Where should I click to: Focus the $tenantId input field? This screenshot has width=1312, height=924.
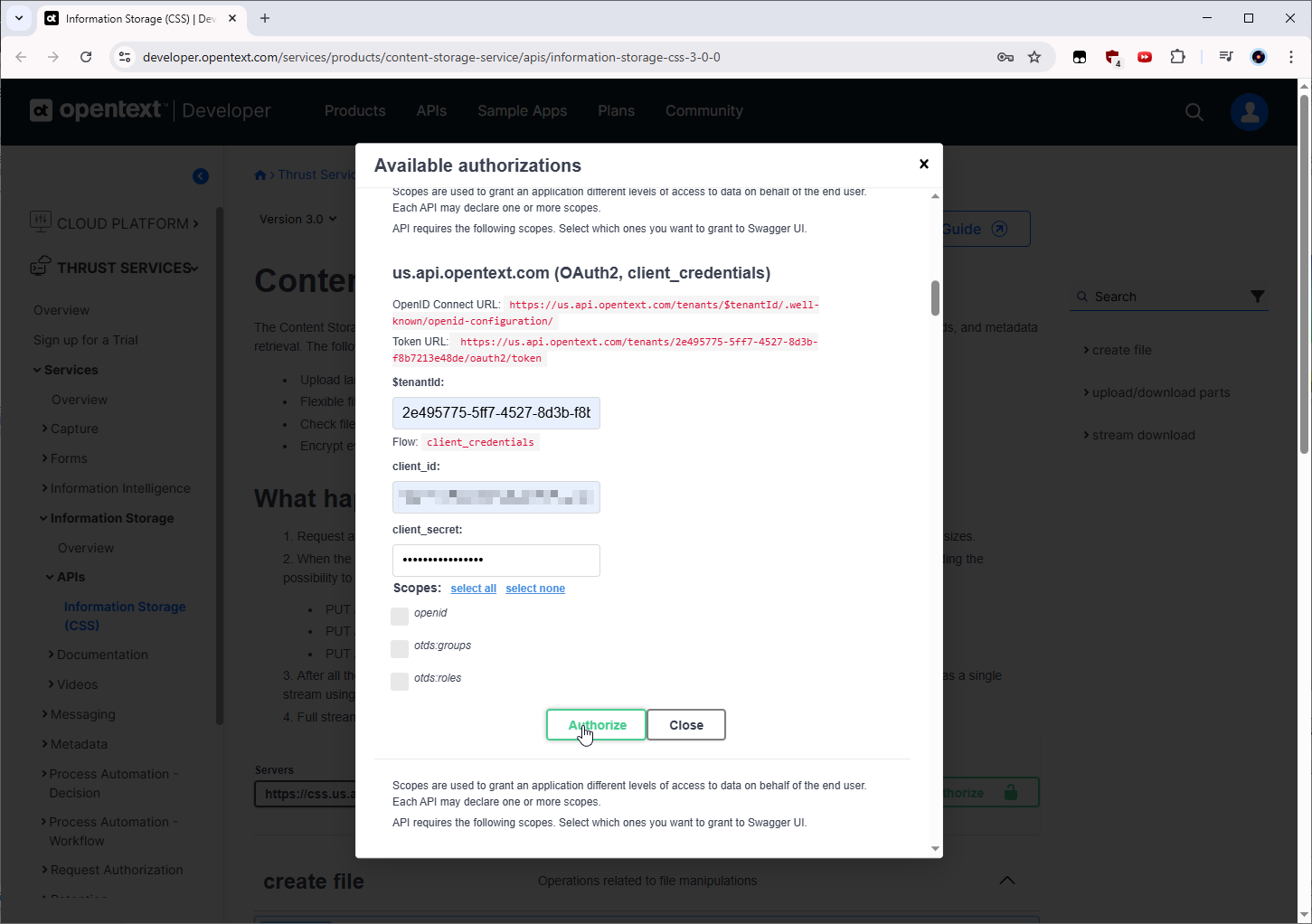tap(496, 413)
